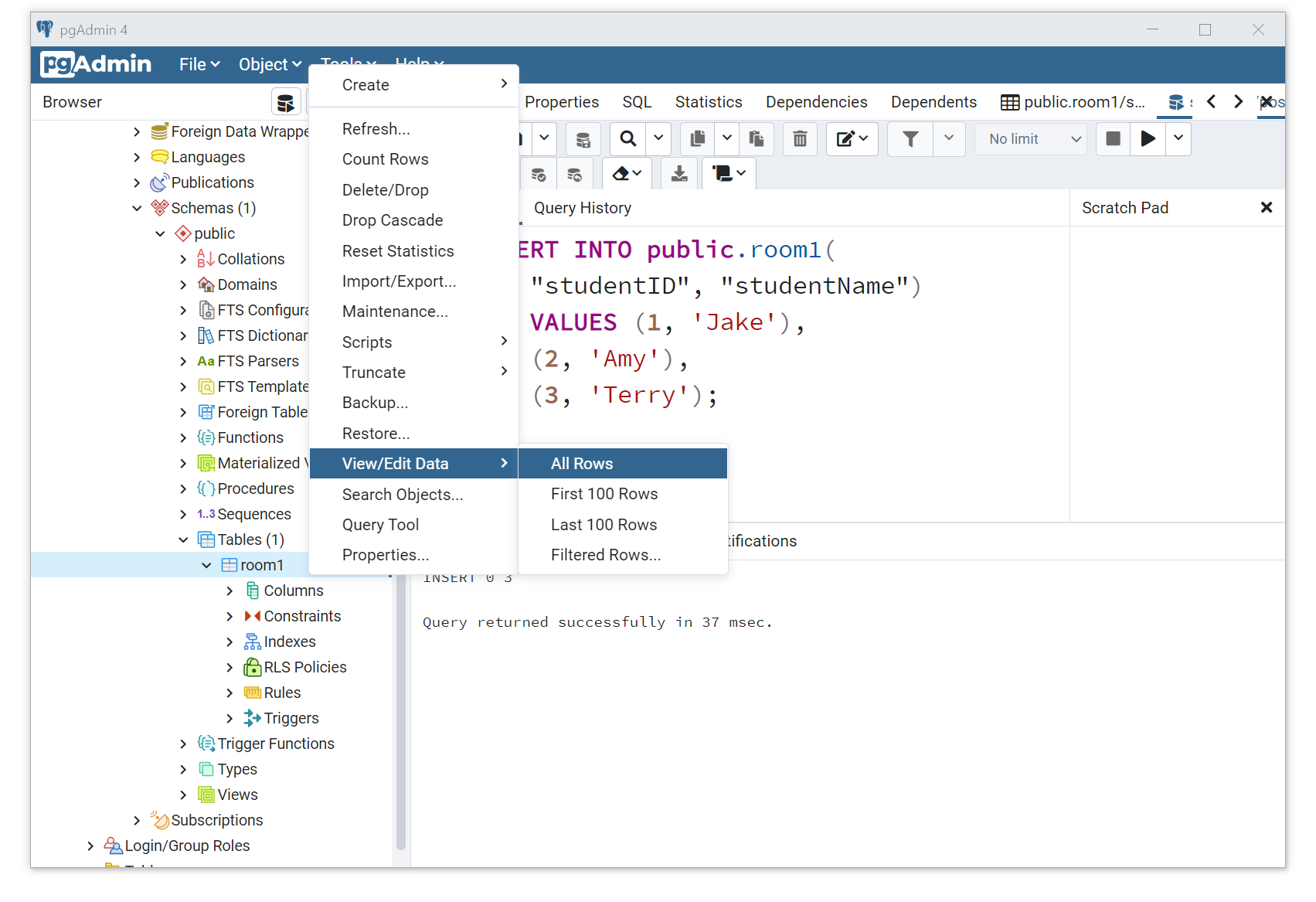
Task: Select the Indexes tree item
Action: click(289, 642)
